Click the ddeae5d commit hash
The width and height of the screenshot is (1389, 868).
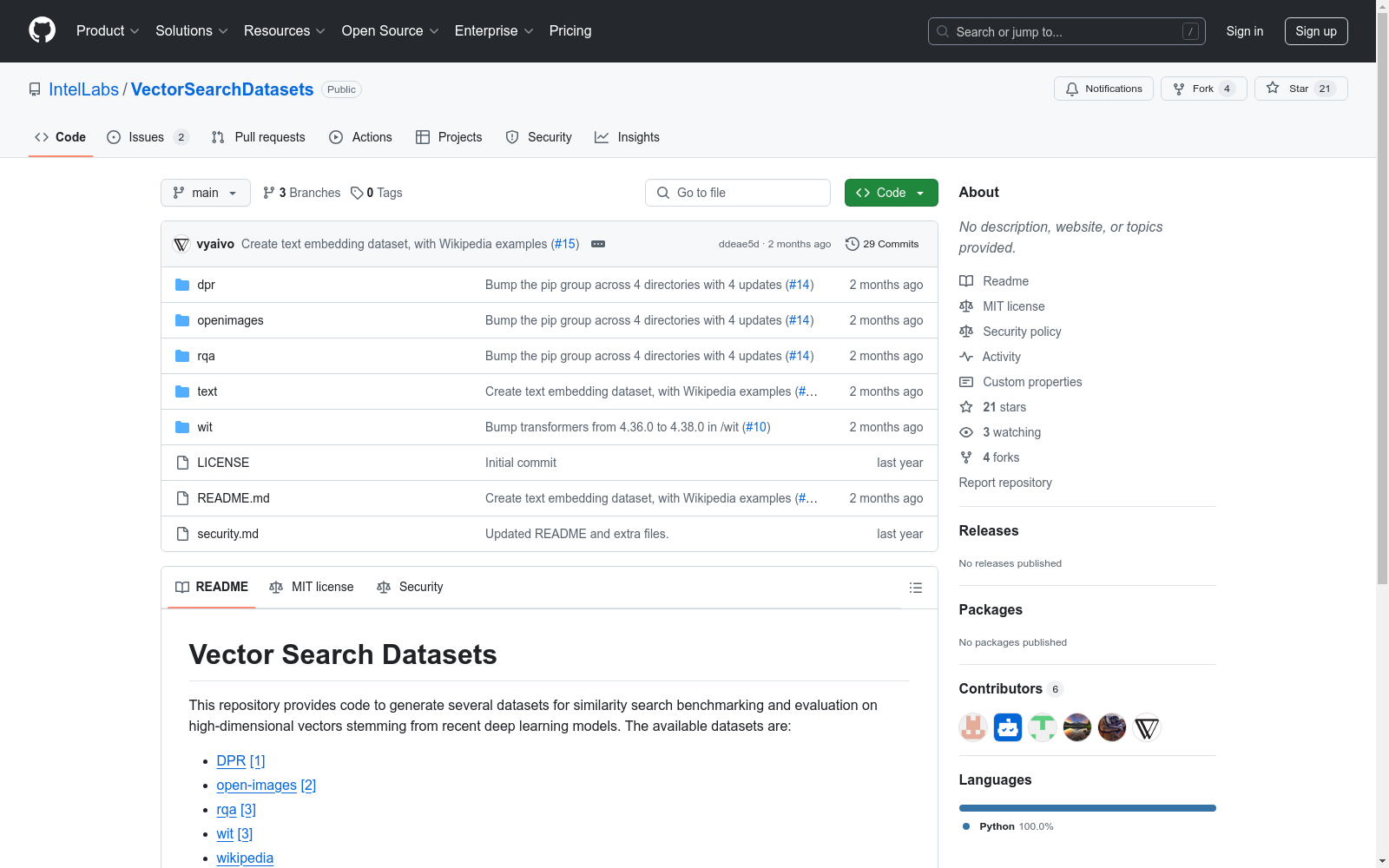tap(739, 244)
